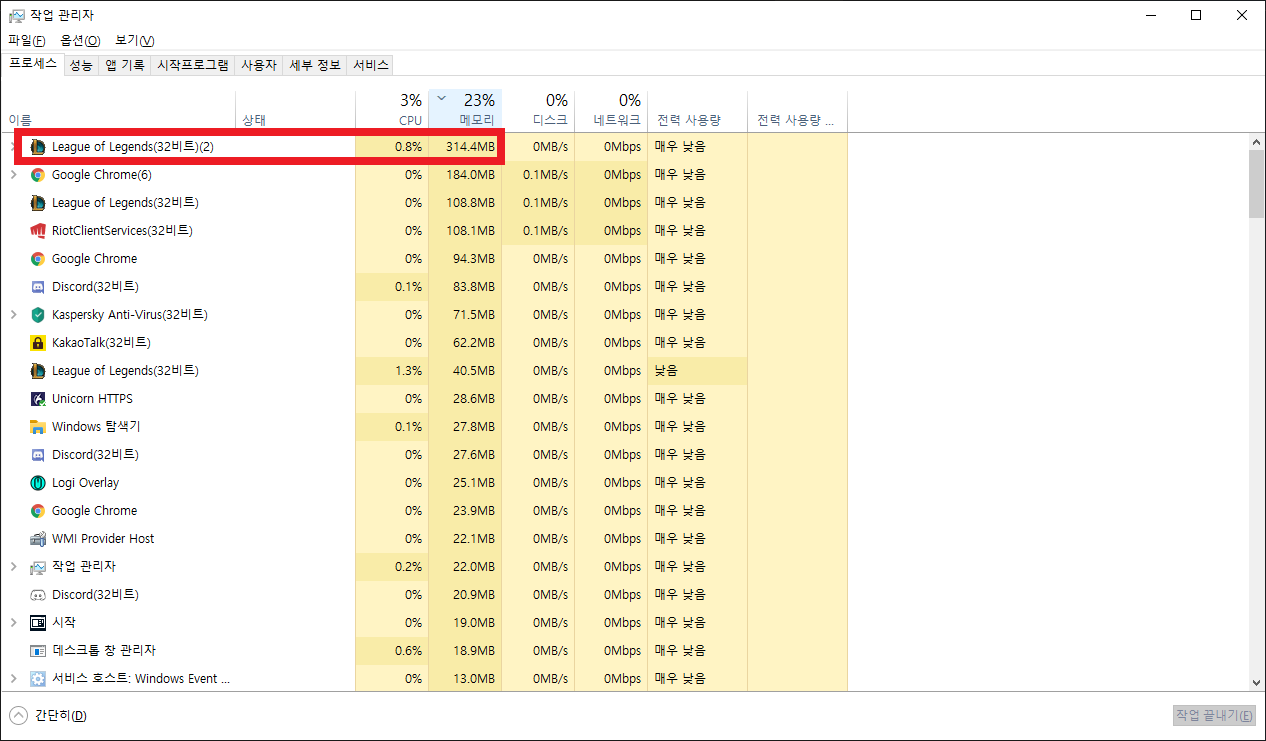Image resolution: width=1266 pixels, height=741 pixels.
Task: Click the 데스크톱 창 관리자 icon
Action: (38, 651)
